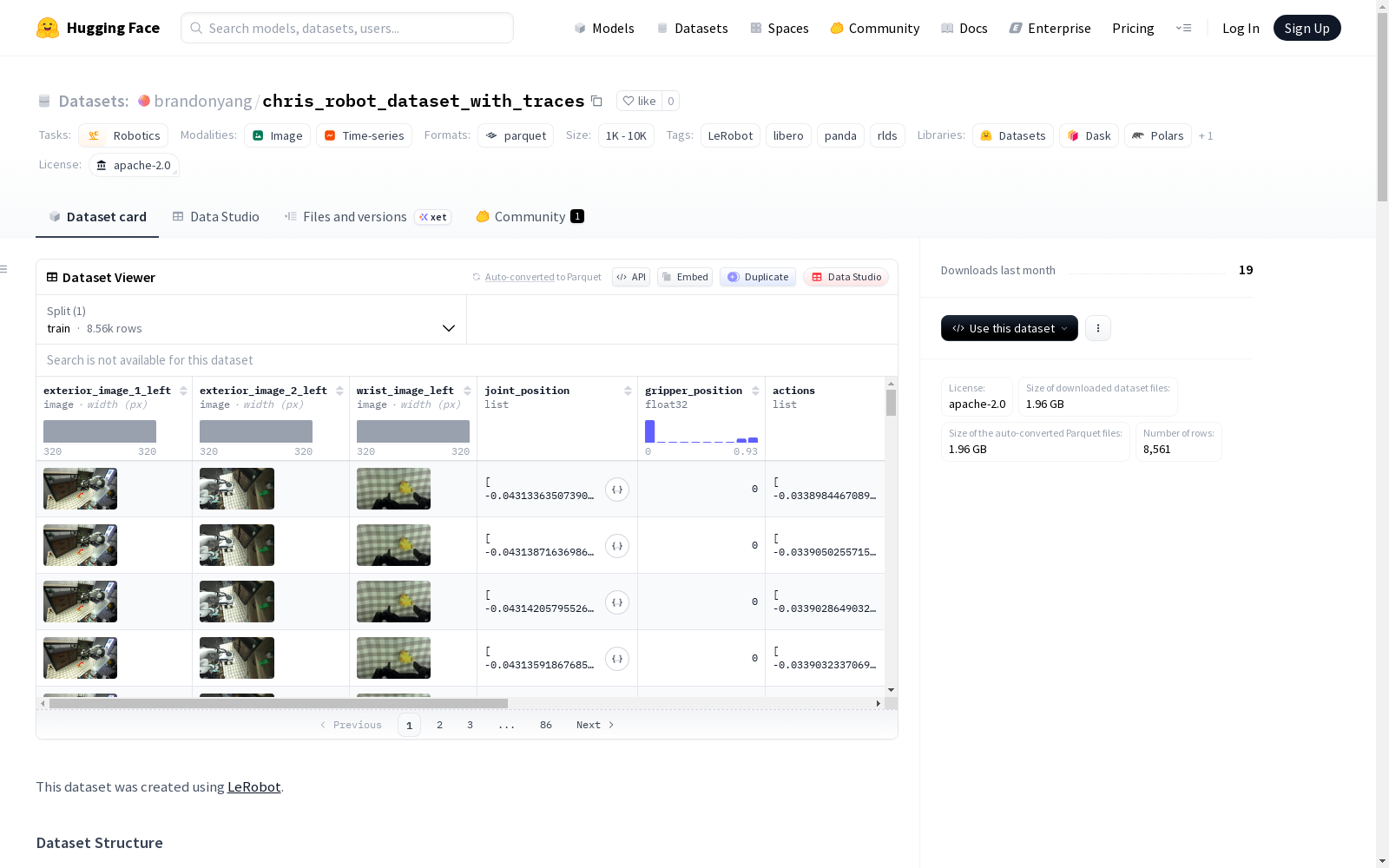Viewport: 1389px width, 868px height.
Task: Select the LeRobot tag
Action: [x=730, y=135]
